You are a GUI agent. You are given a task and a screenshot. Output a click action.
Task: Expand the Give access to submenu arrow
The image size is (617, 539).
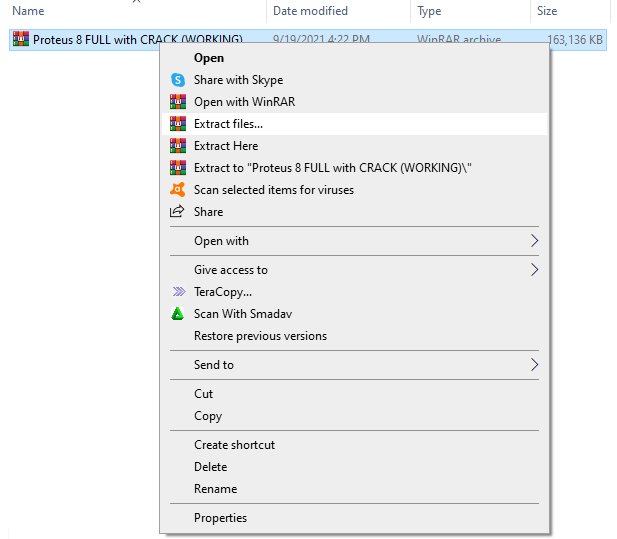(534, 270)
